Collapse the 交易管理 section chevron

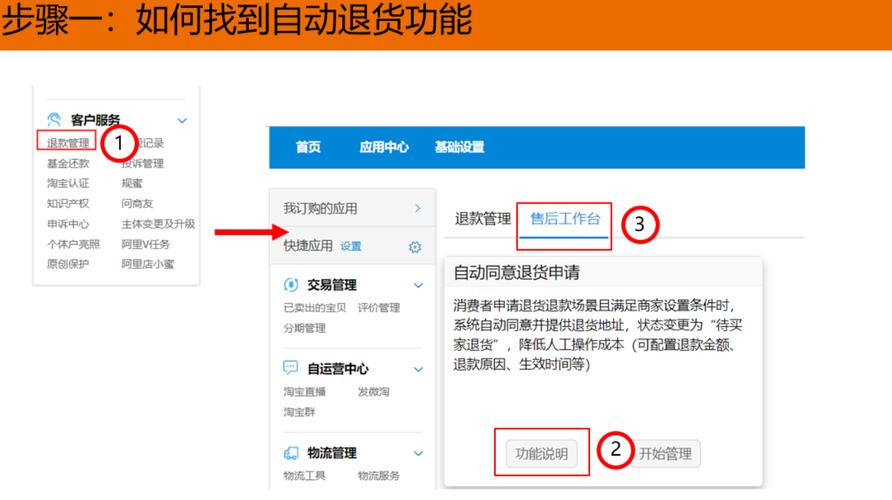pyautogui.click(x=418, y=286)
